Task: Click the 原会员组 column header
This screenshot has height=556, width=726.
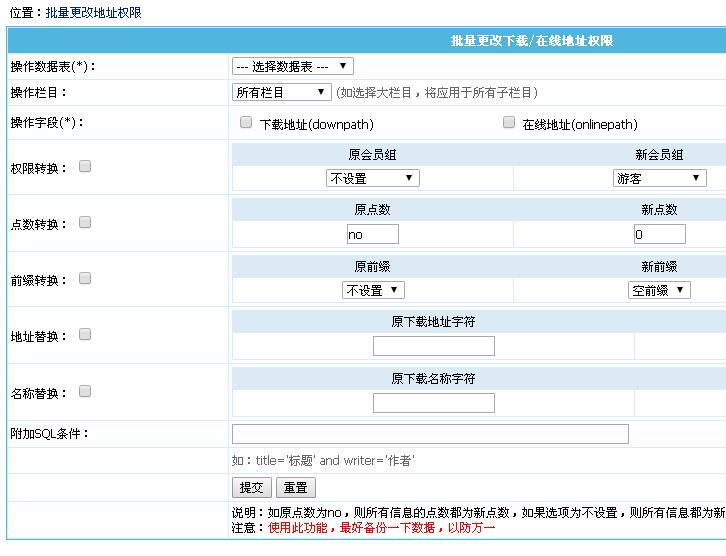Action: (373, 155)
